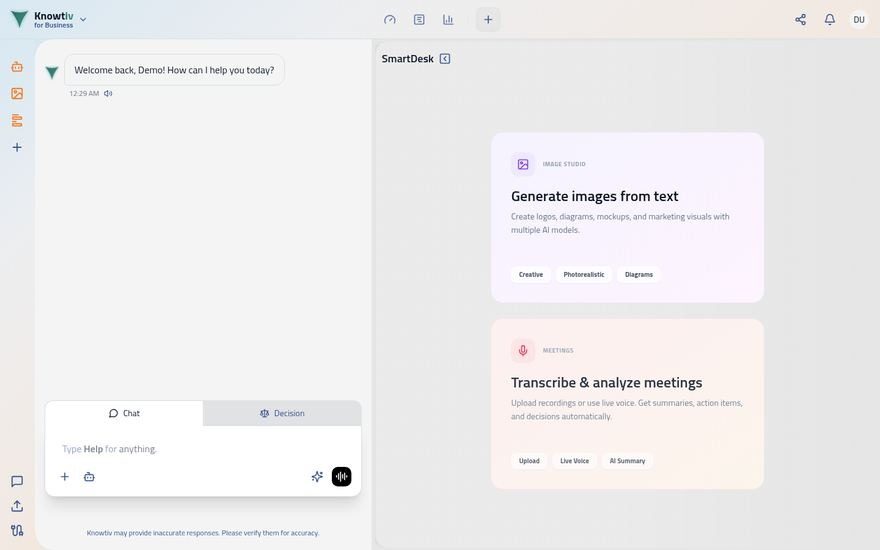Screen dimensions: 880x550
Task: Open notifications bell
Action: pyautogui.click(x=829, y=20)
